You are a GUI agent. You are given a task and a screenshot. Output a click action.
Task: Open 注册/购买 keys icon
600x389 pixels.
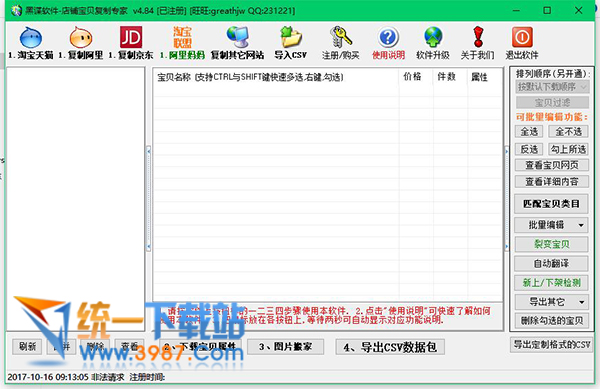tap(341, 37)
